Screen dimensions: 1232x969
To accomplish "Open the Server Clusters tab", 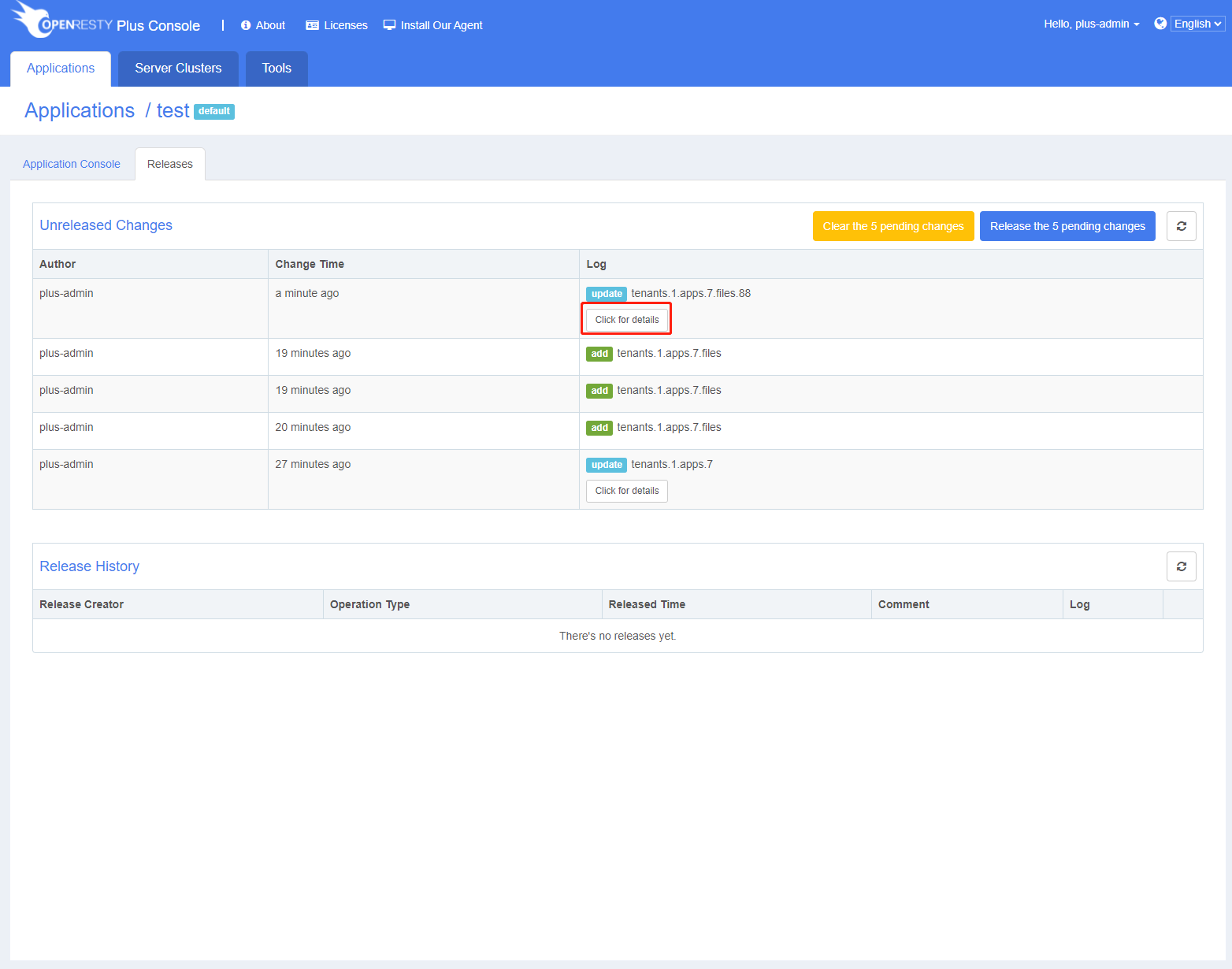I will point(178,69).
